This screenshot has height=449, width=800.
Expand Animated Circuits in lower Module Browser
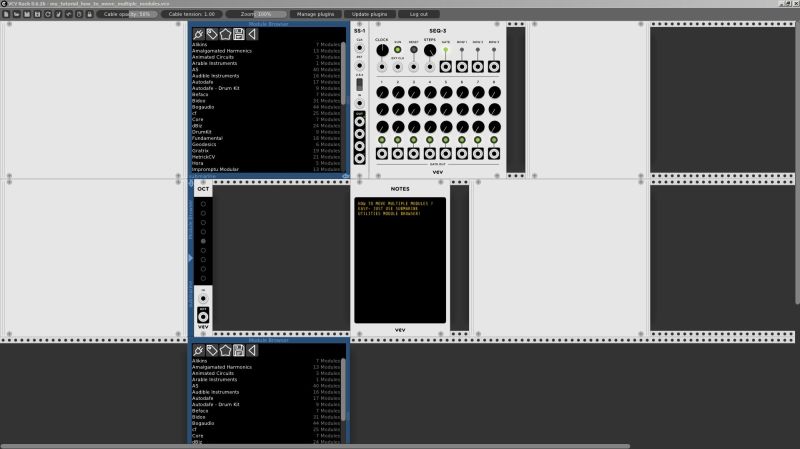[266, 373]
